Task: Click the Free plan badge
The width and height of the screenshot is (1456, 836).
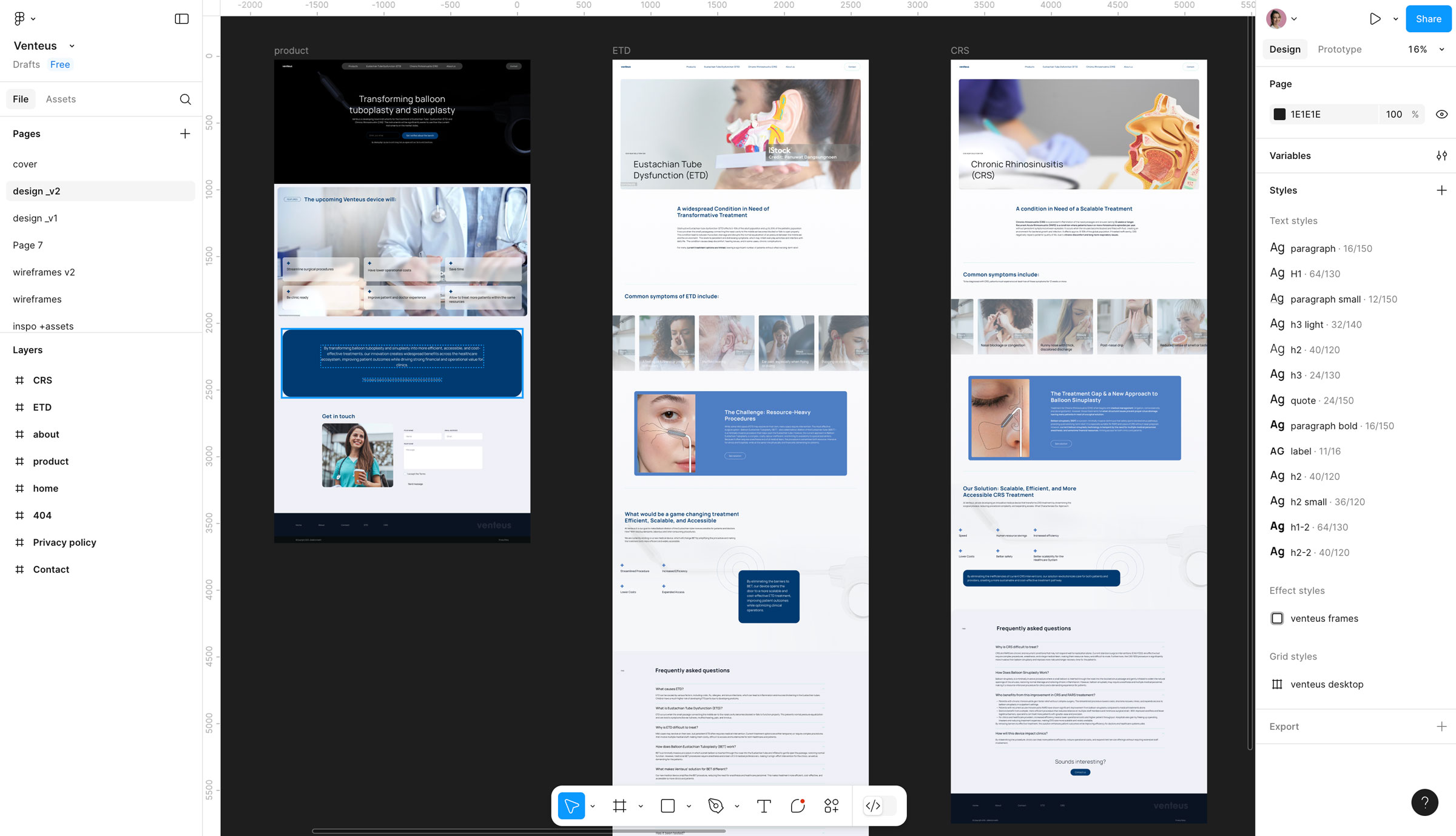Action: coord(60,64)
